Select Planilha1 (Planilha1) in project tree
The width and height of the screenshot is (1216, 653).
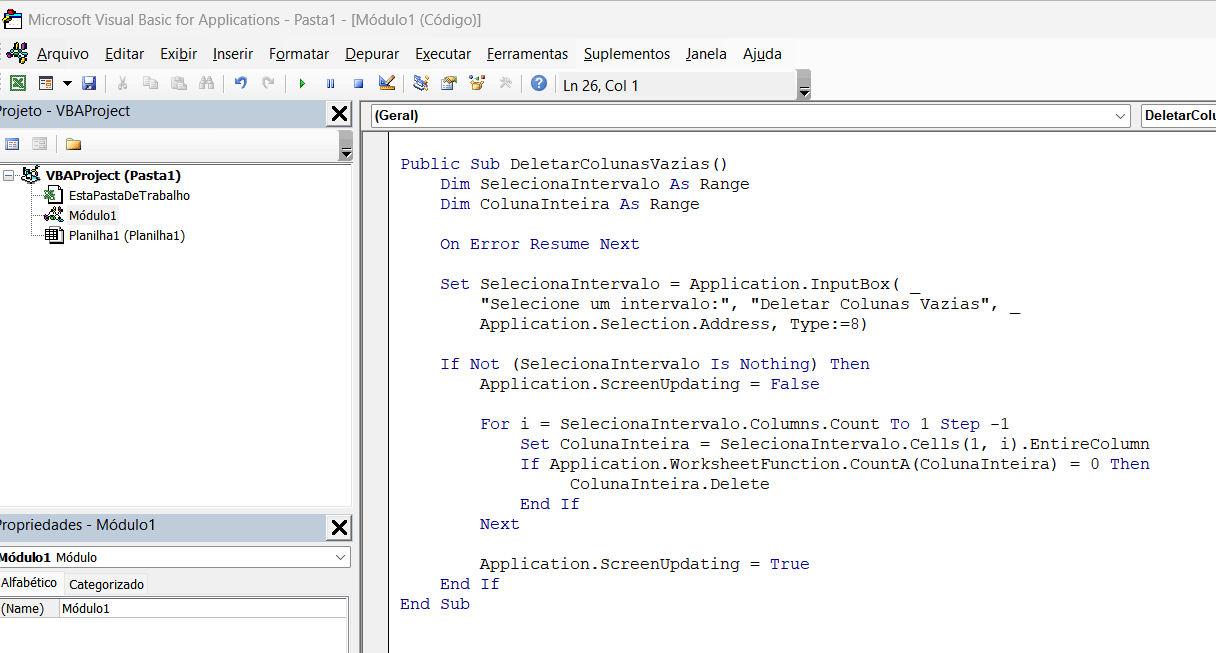point(126,236)
